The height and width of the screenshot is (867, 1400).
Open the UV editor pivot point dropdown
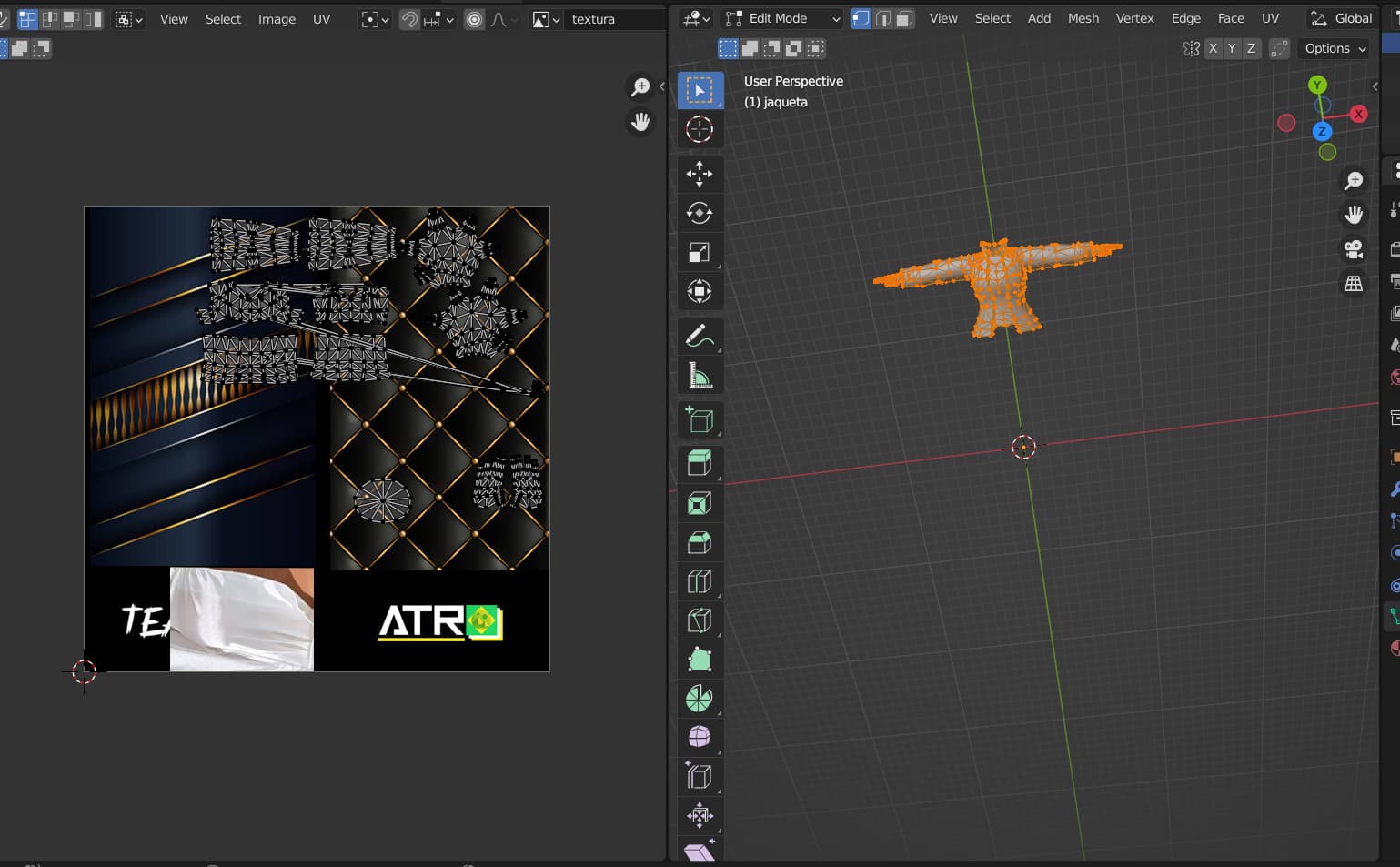coord(375,19)
